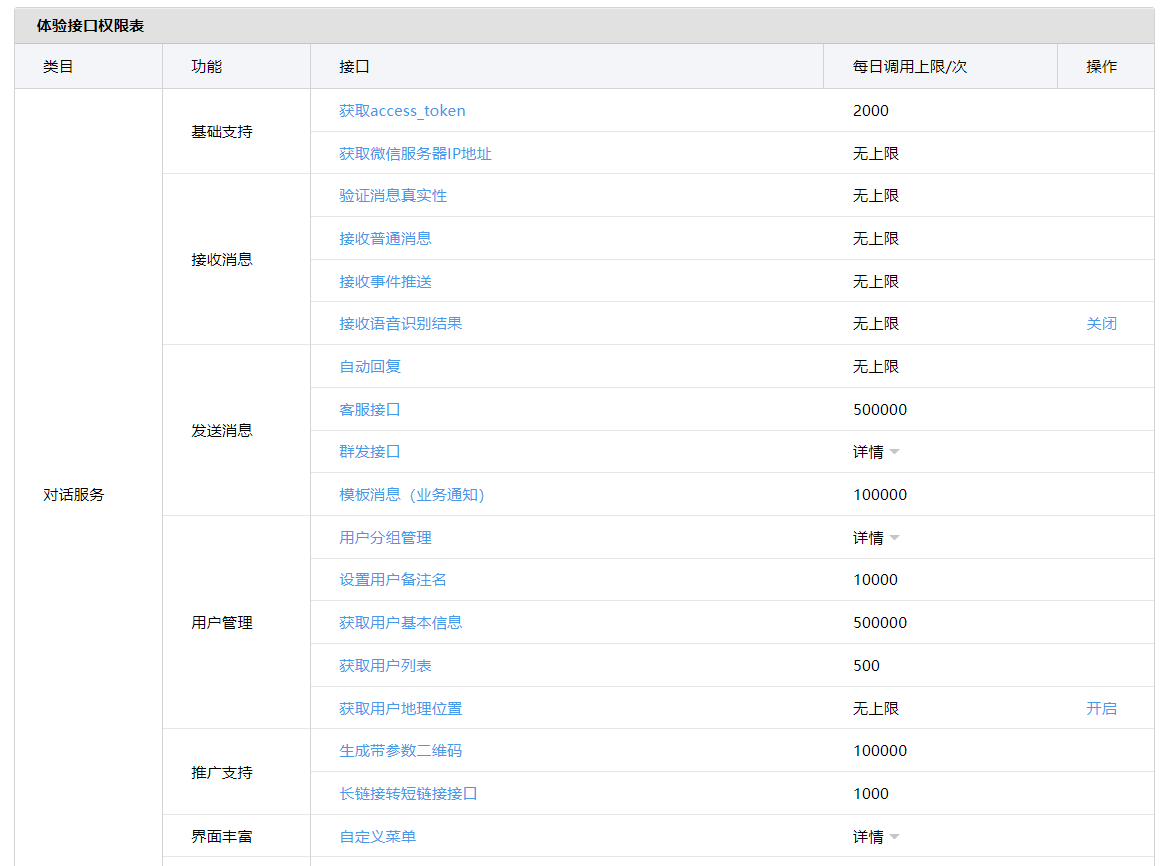
Task: Click 开启 for 获取用户地理位置
Action: click(1101, 708)
